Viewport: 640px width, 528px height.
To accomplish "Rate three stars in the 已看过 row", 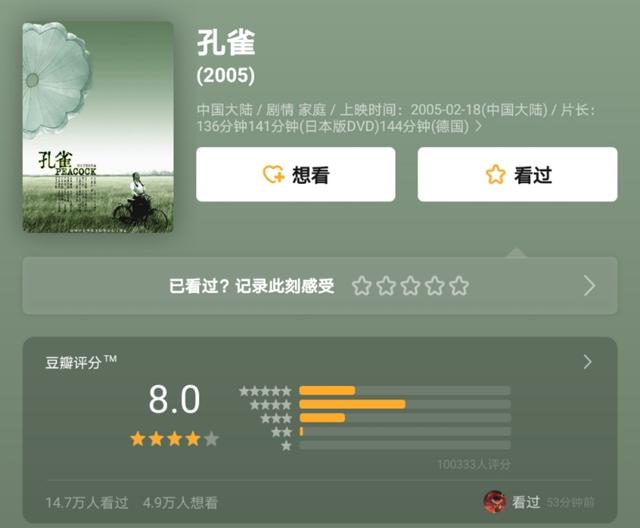I will (410, 286).
